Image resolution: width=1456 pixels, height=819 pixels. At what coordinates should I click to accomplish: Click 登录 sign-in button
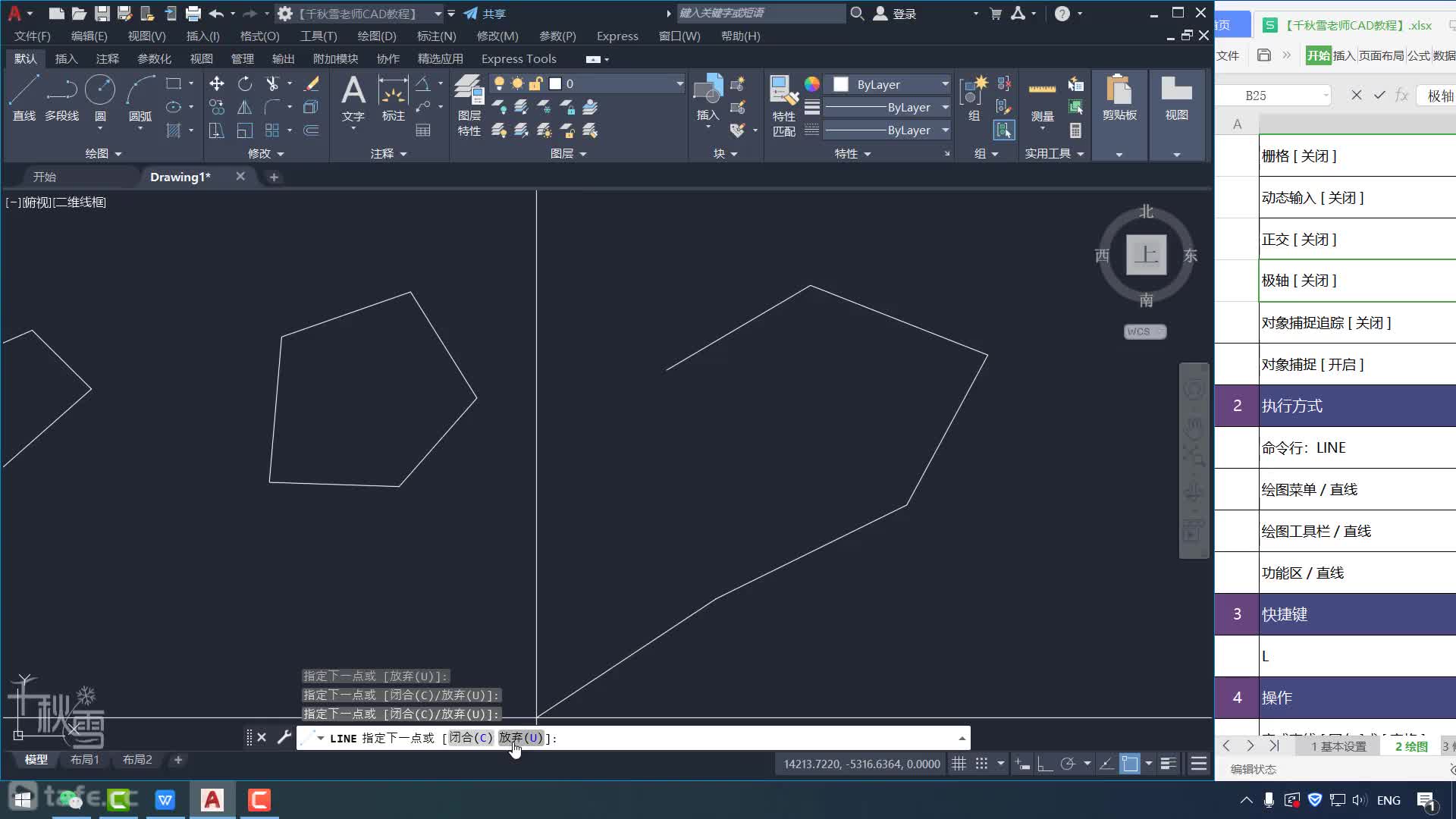(x=895, y=14)
